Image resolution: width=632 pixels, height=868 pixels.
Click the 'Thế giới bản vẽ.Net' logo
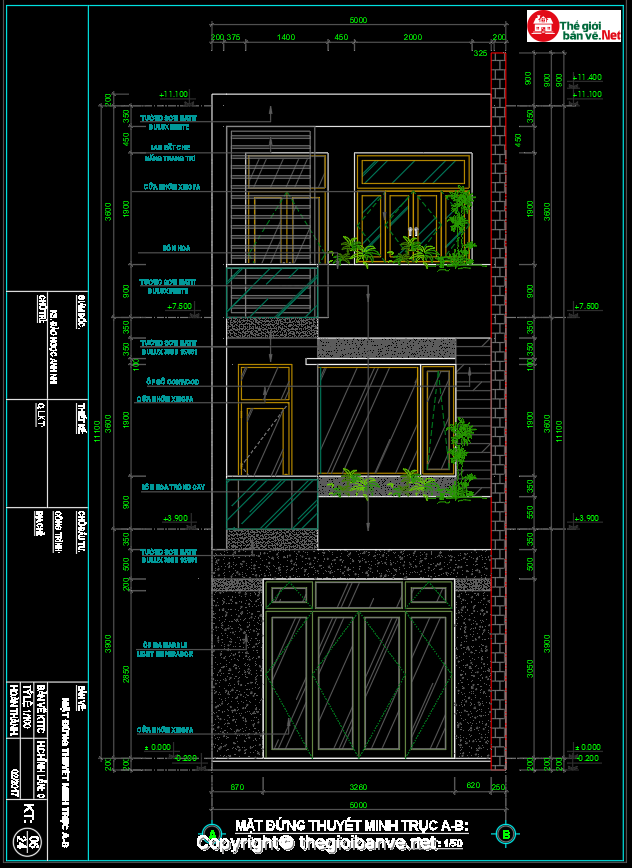[x=574, y=26]
